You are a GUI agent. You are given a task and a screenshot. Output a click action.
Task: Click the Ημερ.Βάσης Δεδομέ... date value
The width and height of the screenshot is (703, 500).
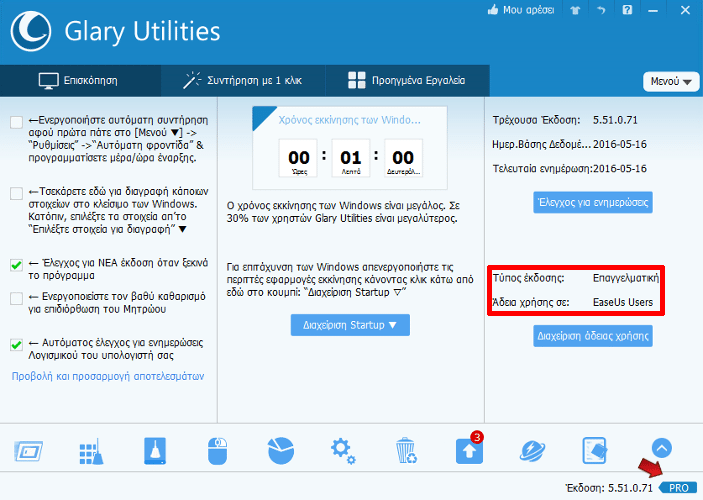(620, 144)
